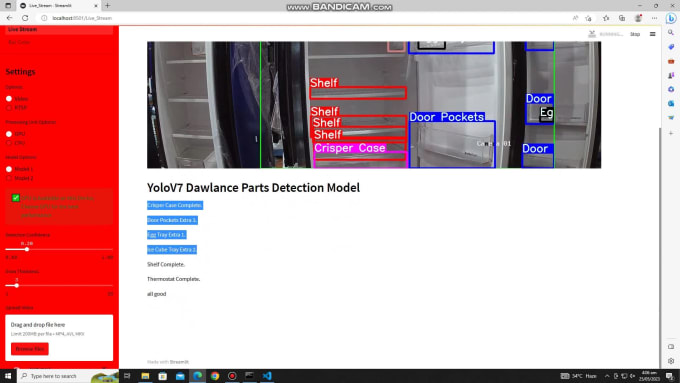
Task: Open the Live Stream sidebar page
Action: pyautogui.click(x=59, y=29)
